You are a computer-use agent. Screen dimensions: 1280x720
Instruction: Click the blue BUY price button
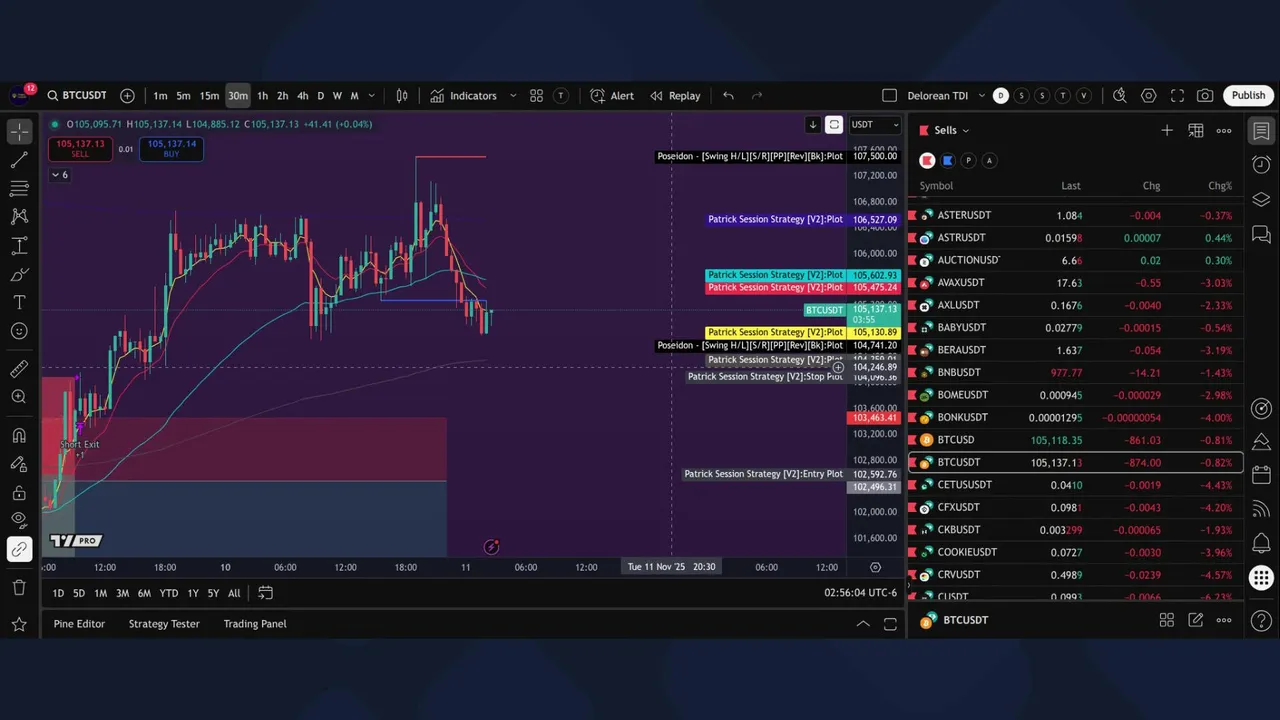pyautogui.click(x=171, y=149)
